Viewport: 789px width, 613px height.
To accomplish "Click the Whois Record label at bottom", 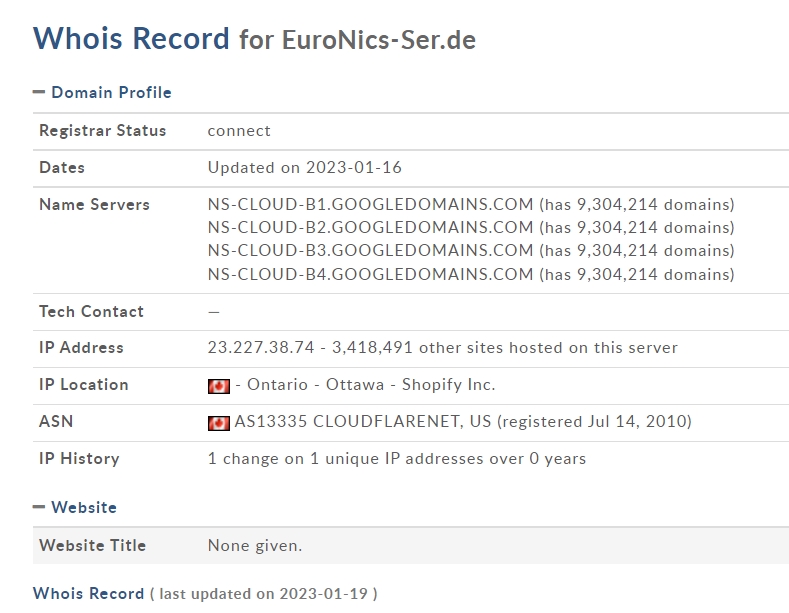I will pyautogui.click(x=89, y=593).
